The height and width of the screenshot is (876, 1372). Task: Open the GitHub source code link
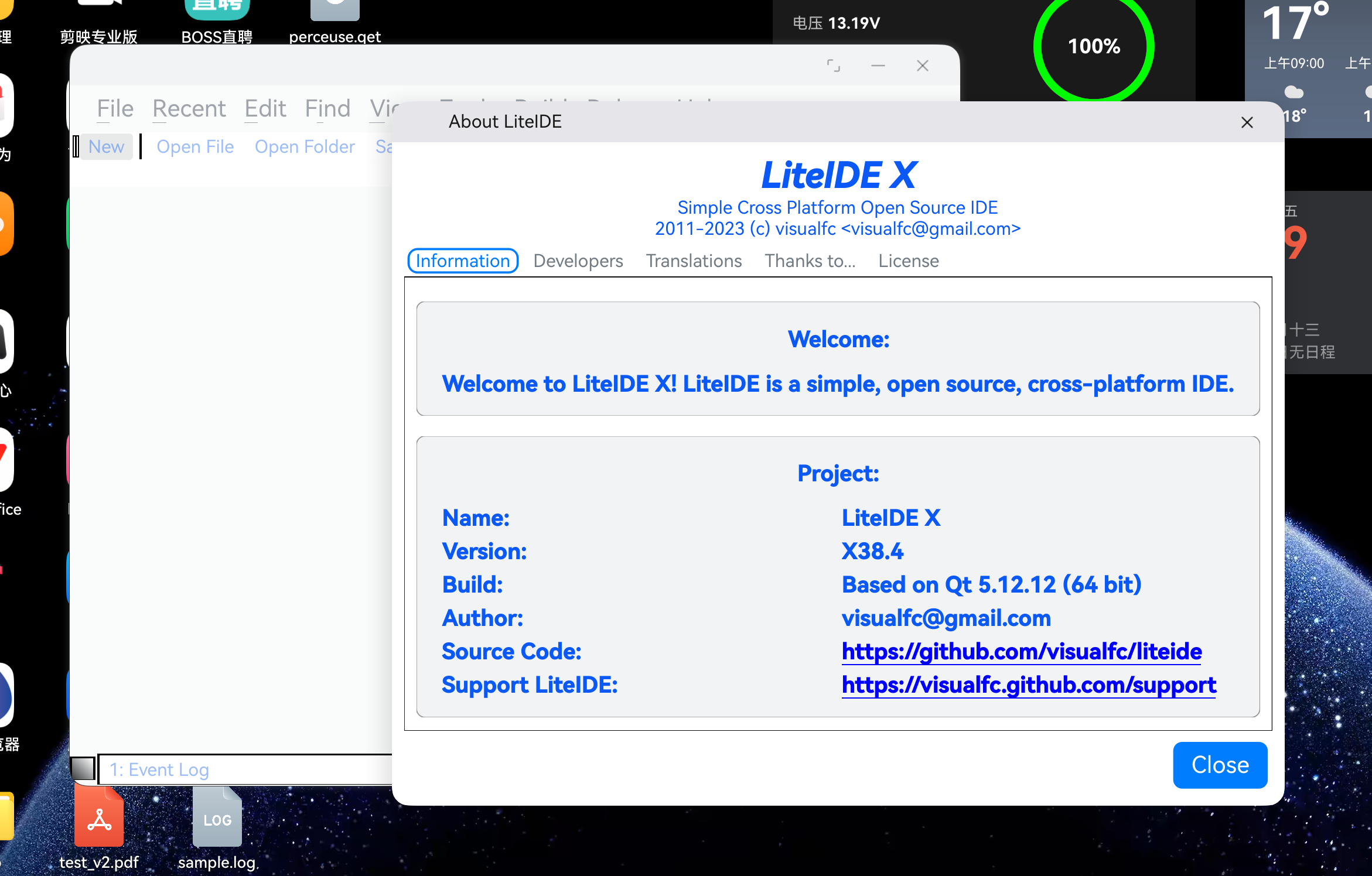(1022, 652)
